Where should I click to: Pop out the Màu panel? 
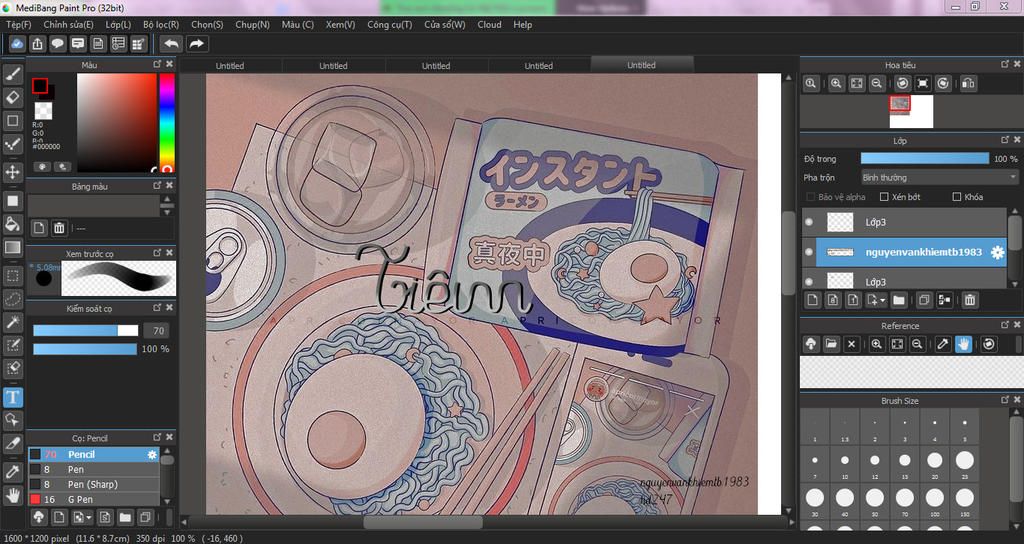(157, 64)
